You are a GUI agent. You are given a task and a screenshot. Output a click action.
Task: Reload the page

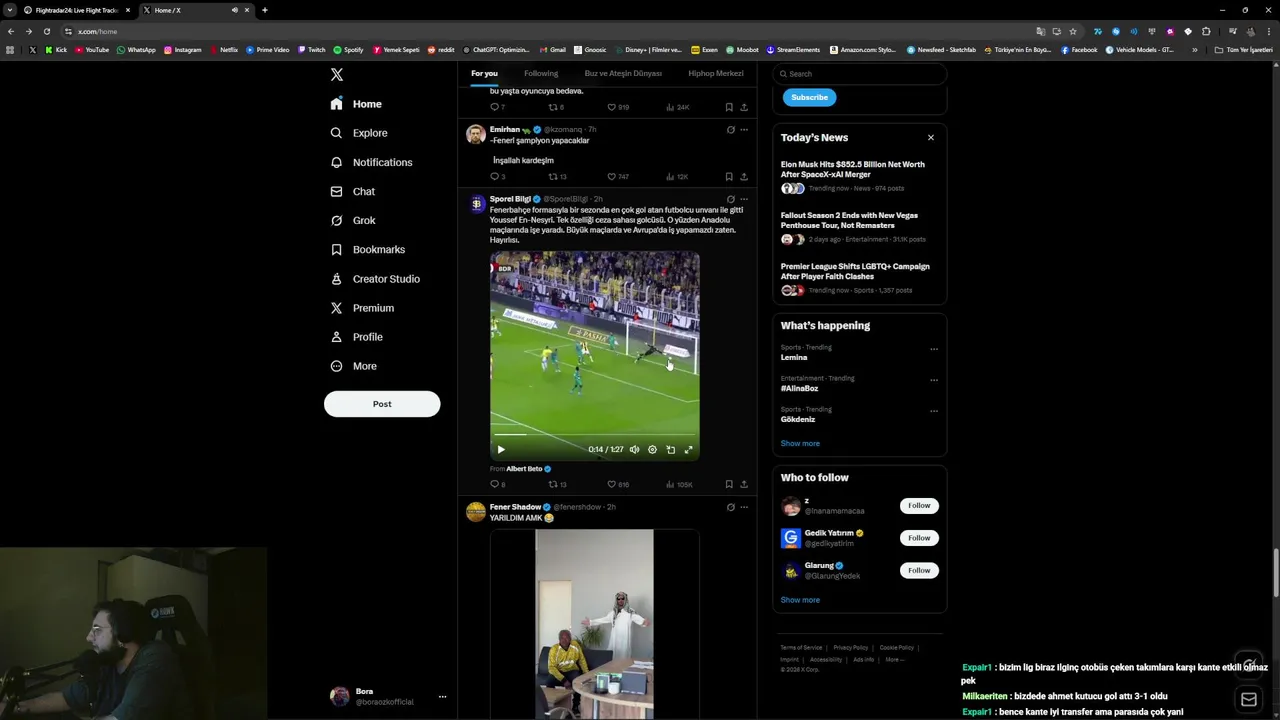(x=46, y=31)
